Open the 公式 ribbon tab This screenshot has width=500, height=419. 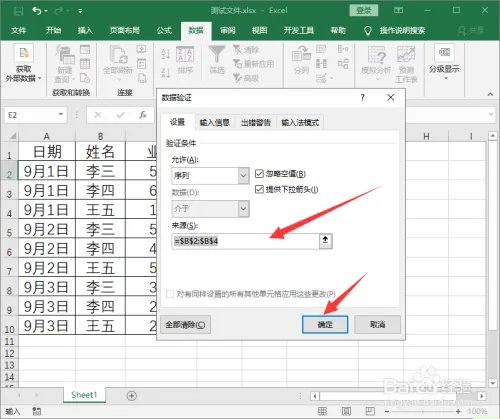pyautogui.click(x=164, y=31)
